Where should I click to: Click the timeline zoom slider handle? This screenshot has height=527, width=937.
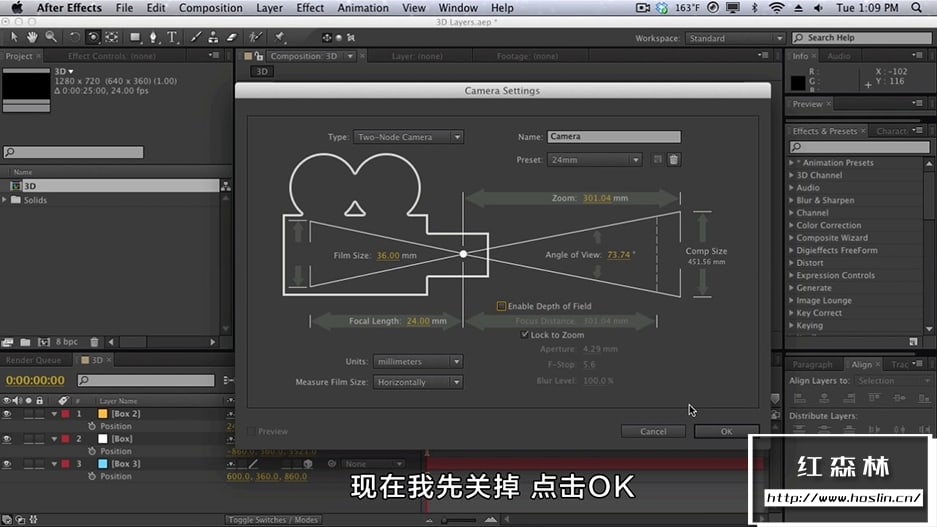point(444,520)
